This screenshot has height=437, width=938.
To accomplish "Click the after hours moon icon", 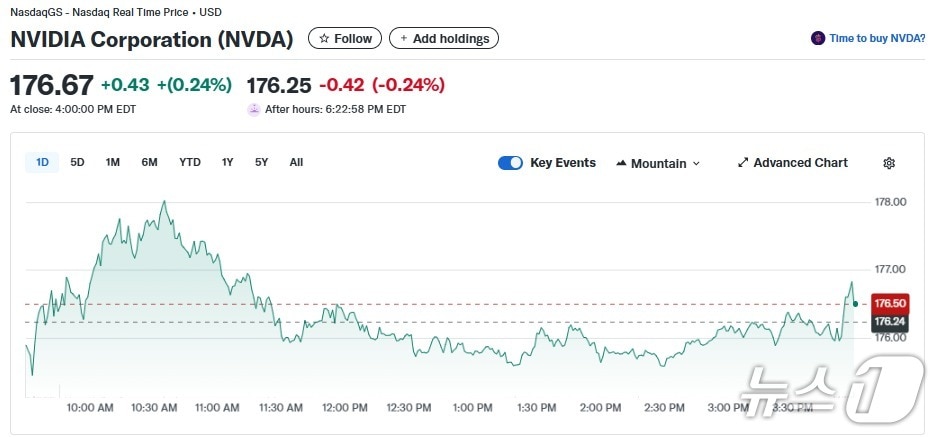I will click(x=253, y=109).
